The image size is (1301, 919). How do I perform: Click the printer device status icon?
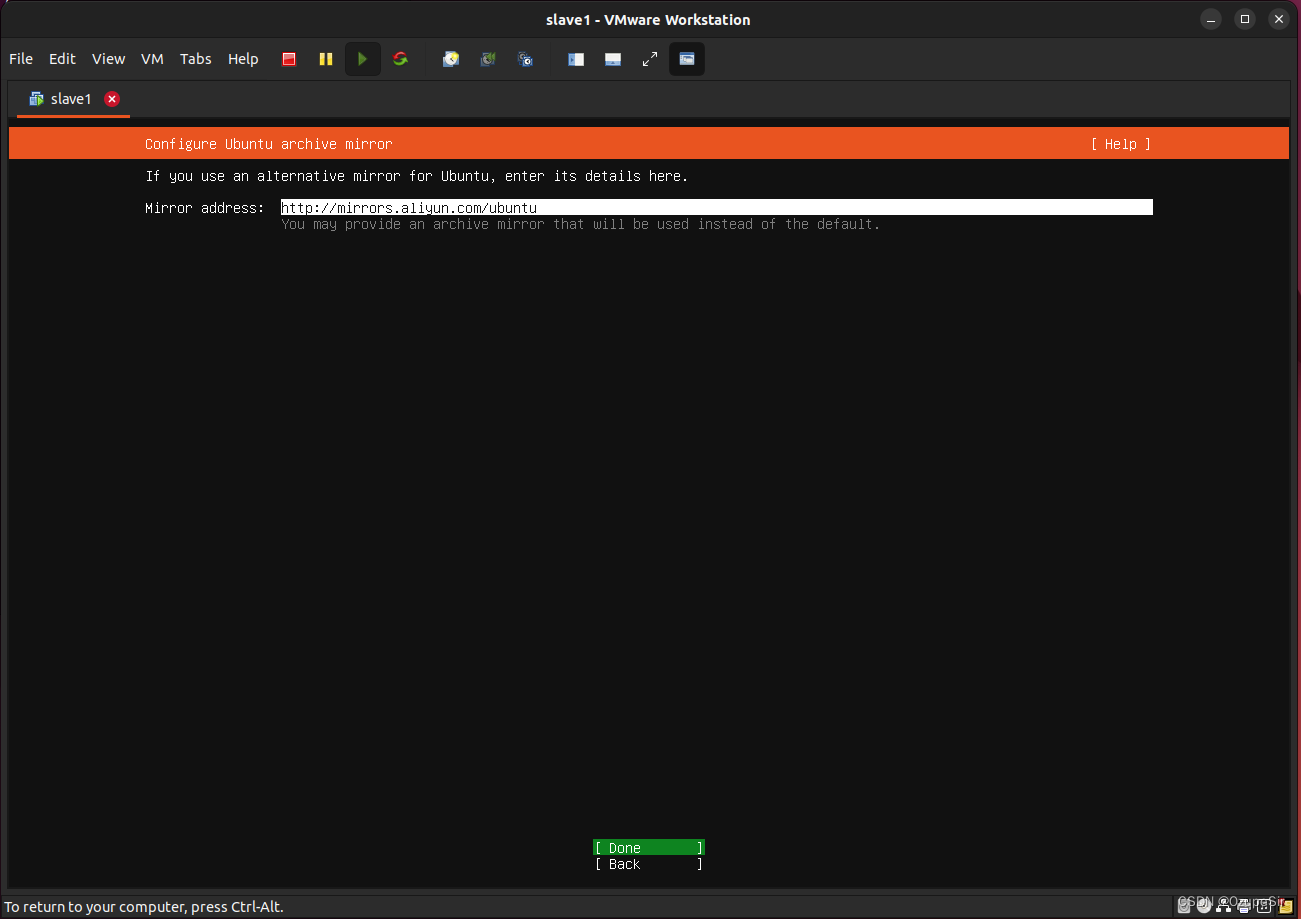click(x=1243, y=906)
